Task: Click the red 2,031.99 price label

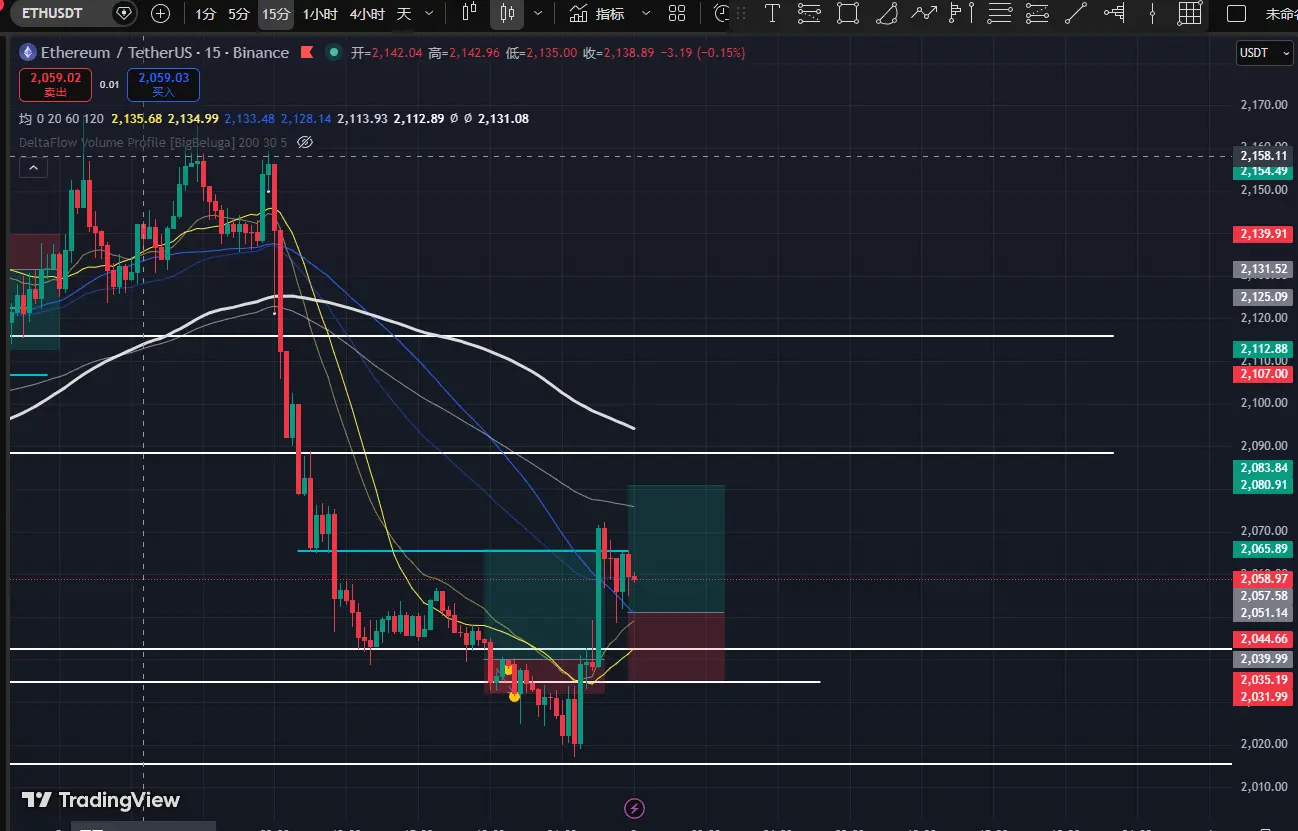Action: pos(1261,697)
